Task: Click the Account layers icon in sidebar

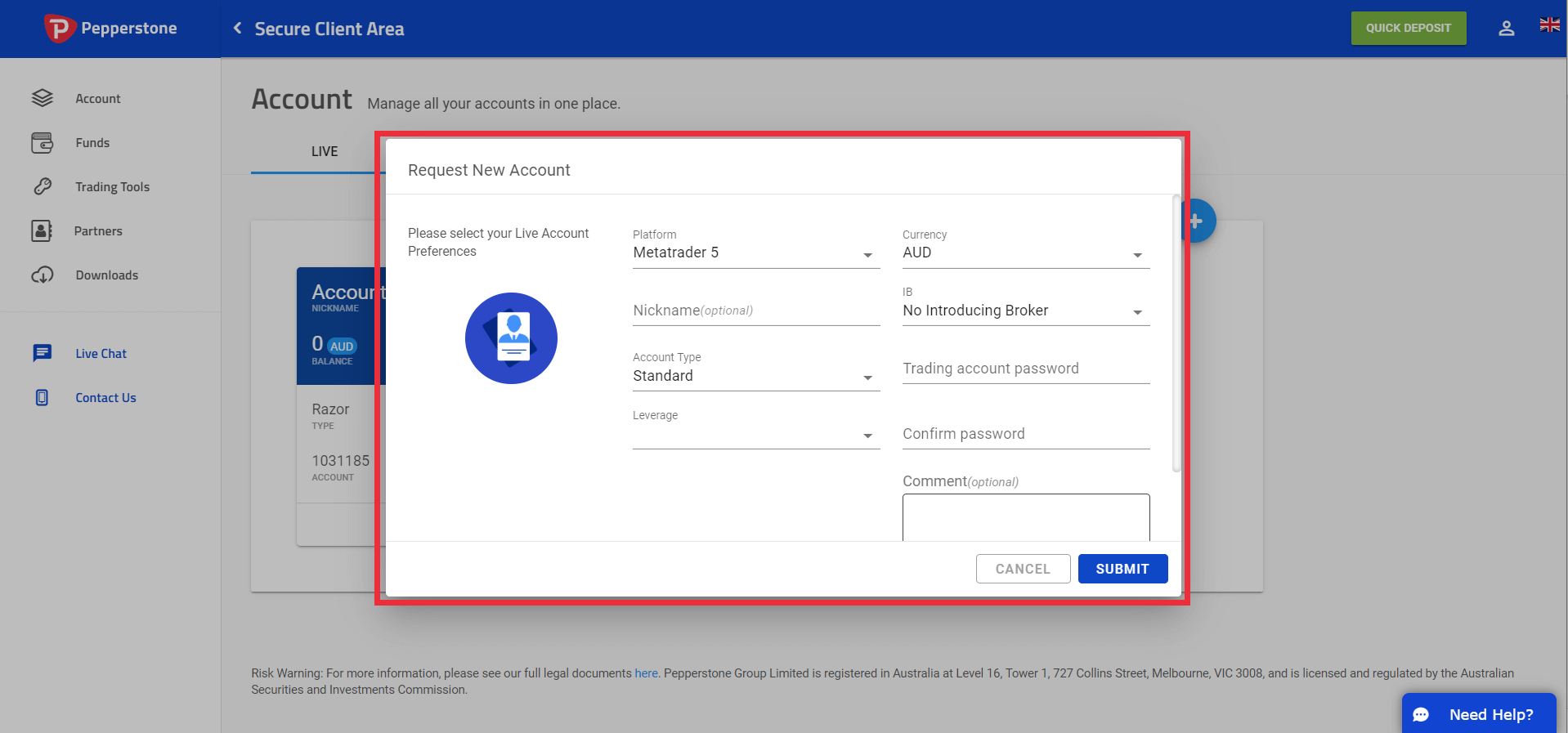Action: click(x=43, y=98)
